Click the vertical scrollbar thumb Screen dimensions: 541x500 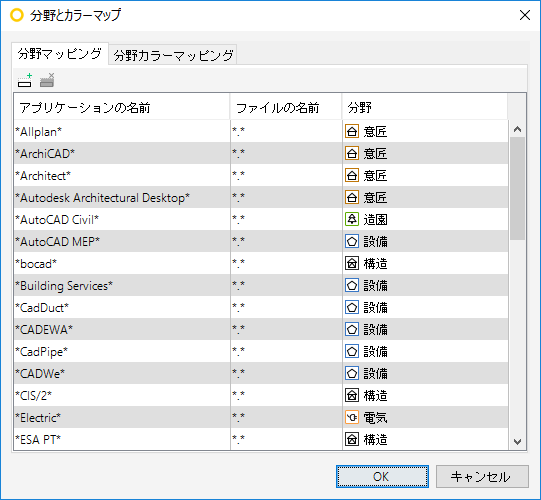(x=517, y=188)
